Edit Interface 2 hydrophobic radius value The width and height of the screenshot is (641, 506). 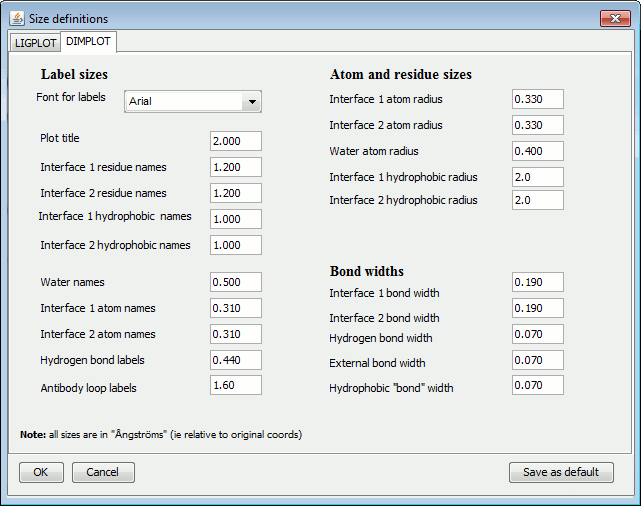538,200
